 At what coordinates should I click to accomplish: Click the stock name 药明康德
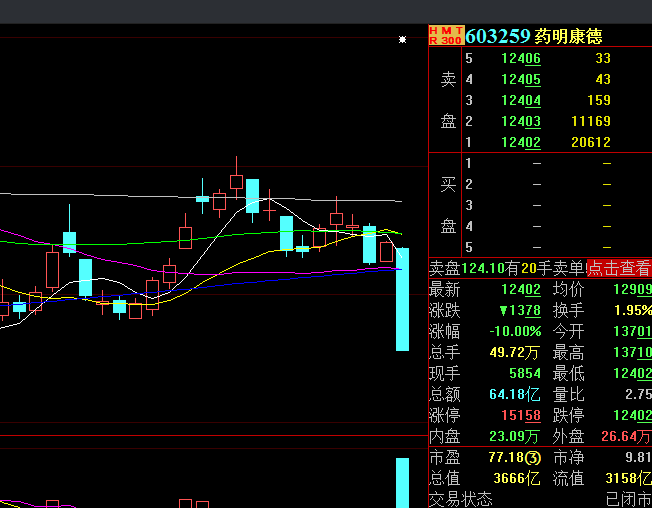568,36
